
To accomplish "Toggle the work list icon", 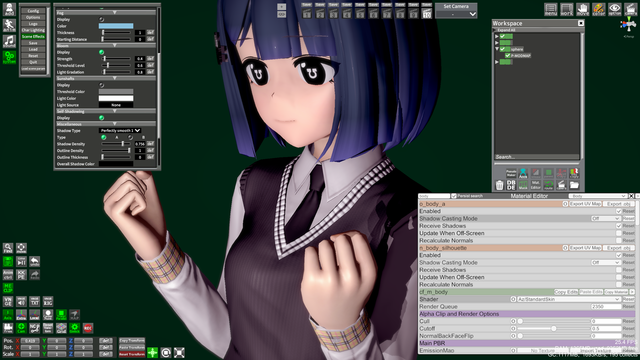I will click(567, 9).
